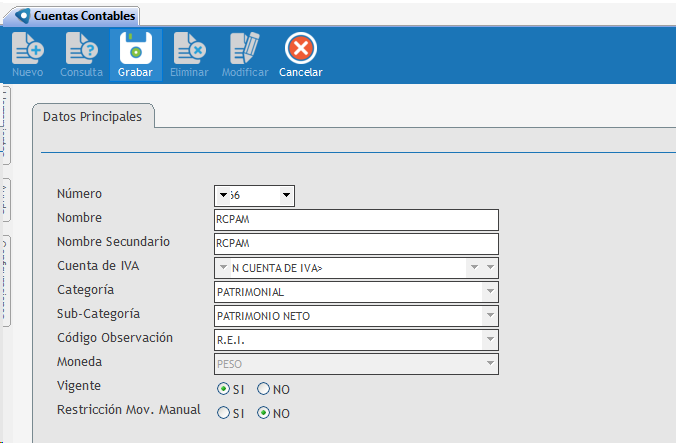Switch to Datos Principales tab

[92, 117]
